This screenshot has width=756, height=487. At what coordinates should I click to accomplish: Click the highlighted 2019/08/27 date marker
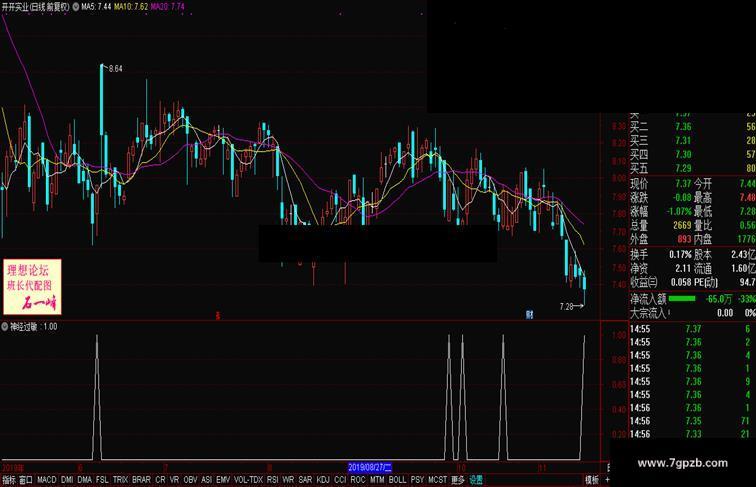click(370, 467)
